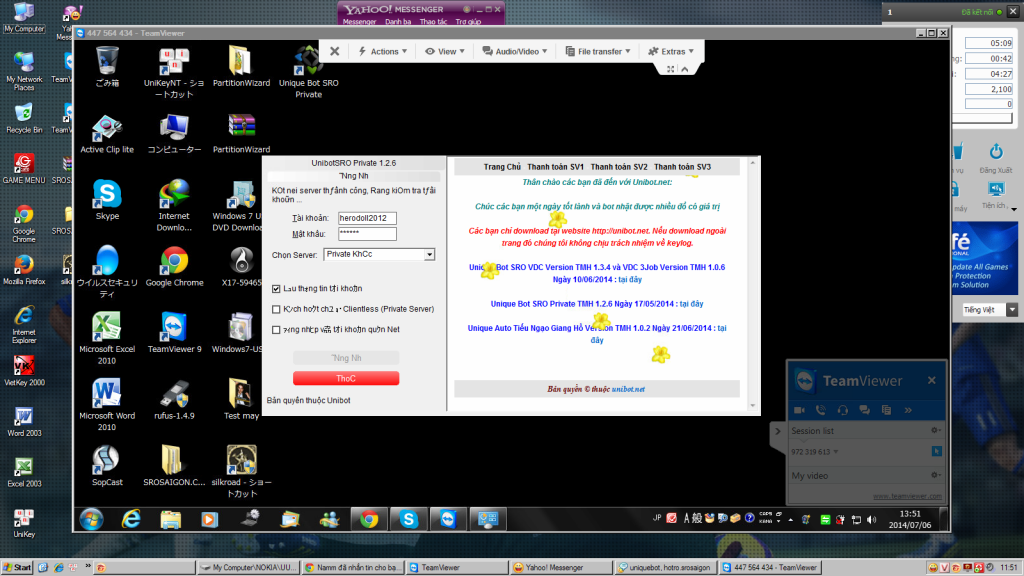1024x576 pixels.
Task: Open Unique Bot SRO Private desktop shortcut
Action: 308,71
